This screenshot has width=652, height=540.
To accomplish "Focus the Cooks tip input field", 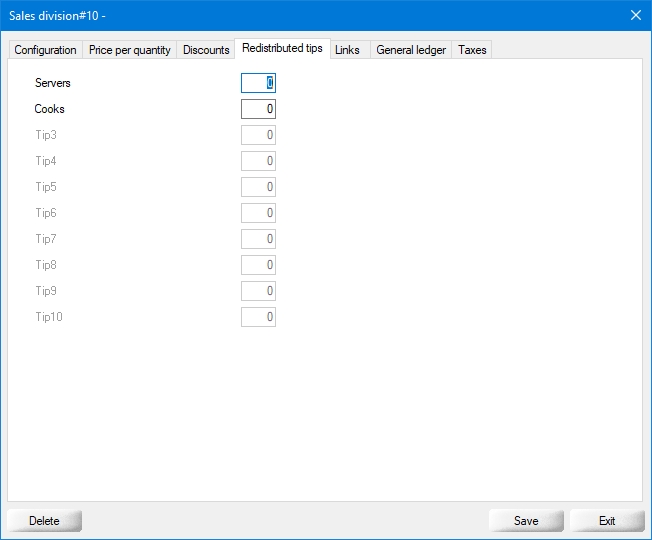I will (258, 109).
